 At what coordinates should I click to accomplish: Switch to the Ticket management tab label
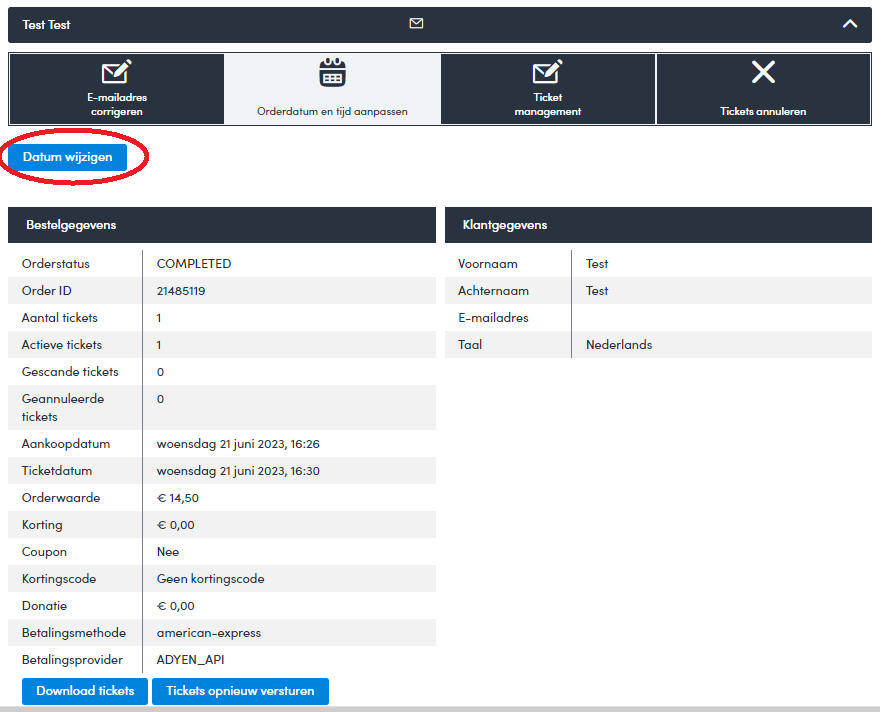pyautogui.click(x=547, y=105)
